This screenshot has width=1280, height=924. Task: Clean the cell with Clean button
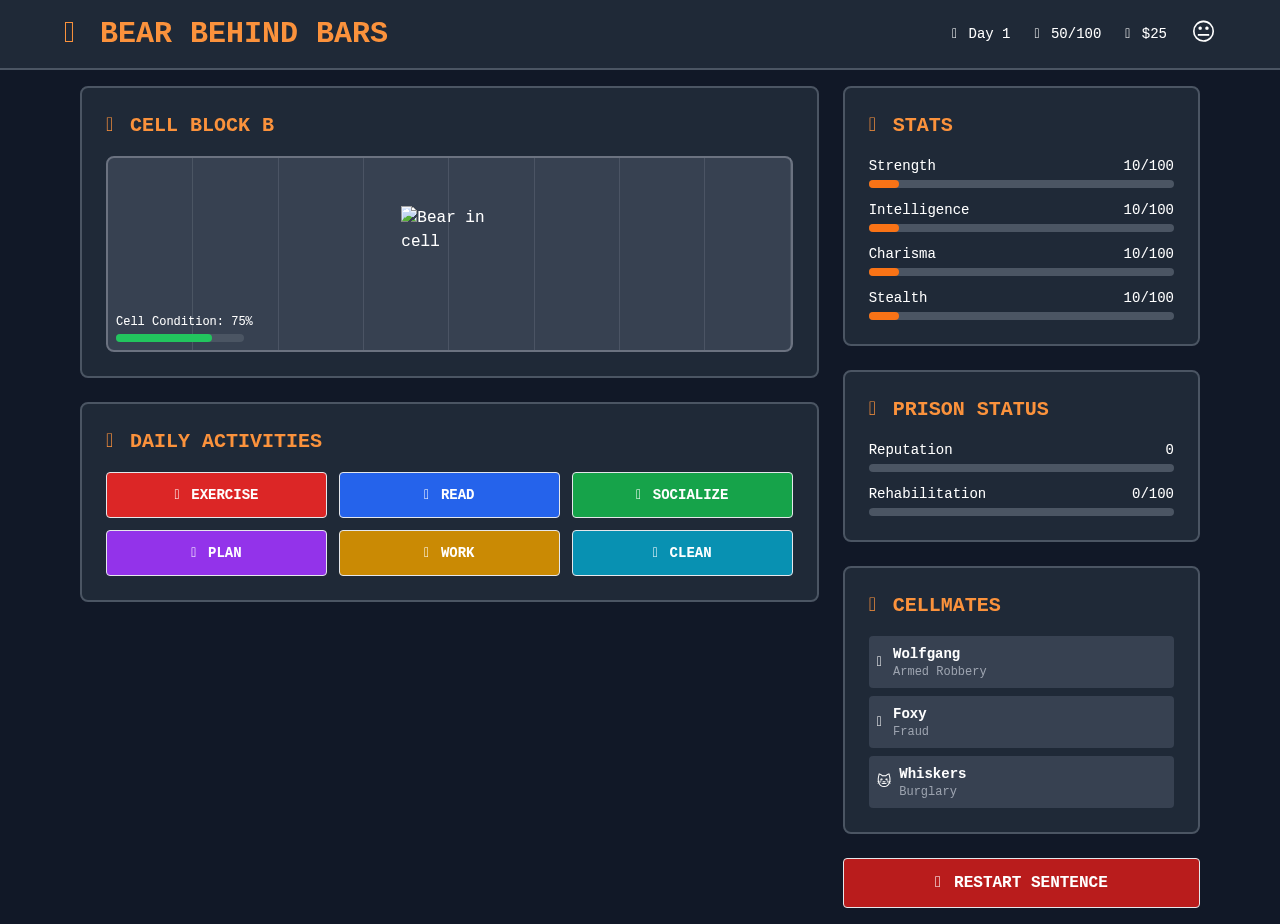[x=682, y=553]
